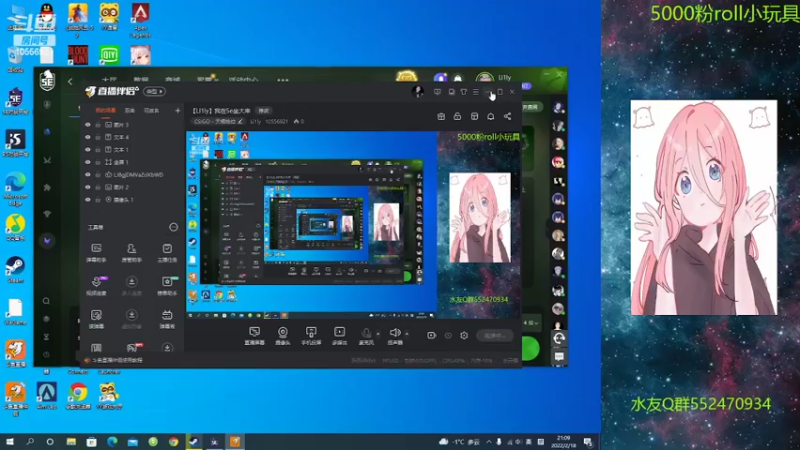Open clock showing 21:09 in taskbar

(563, 441)
